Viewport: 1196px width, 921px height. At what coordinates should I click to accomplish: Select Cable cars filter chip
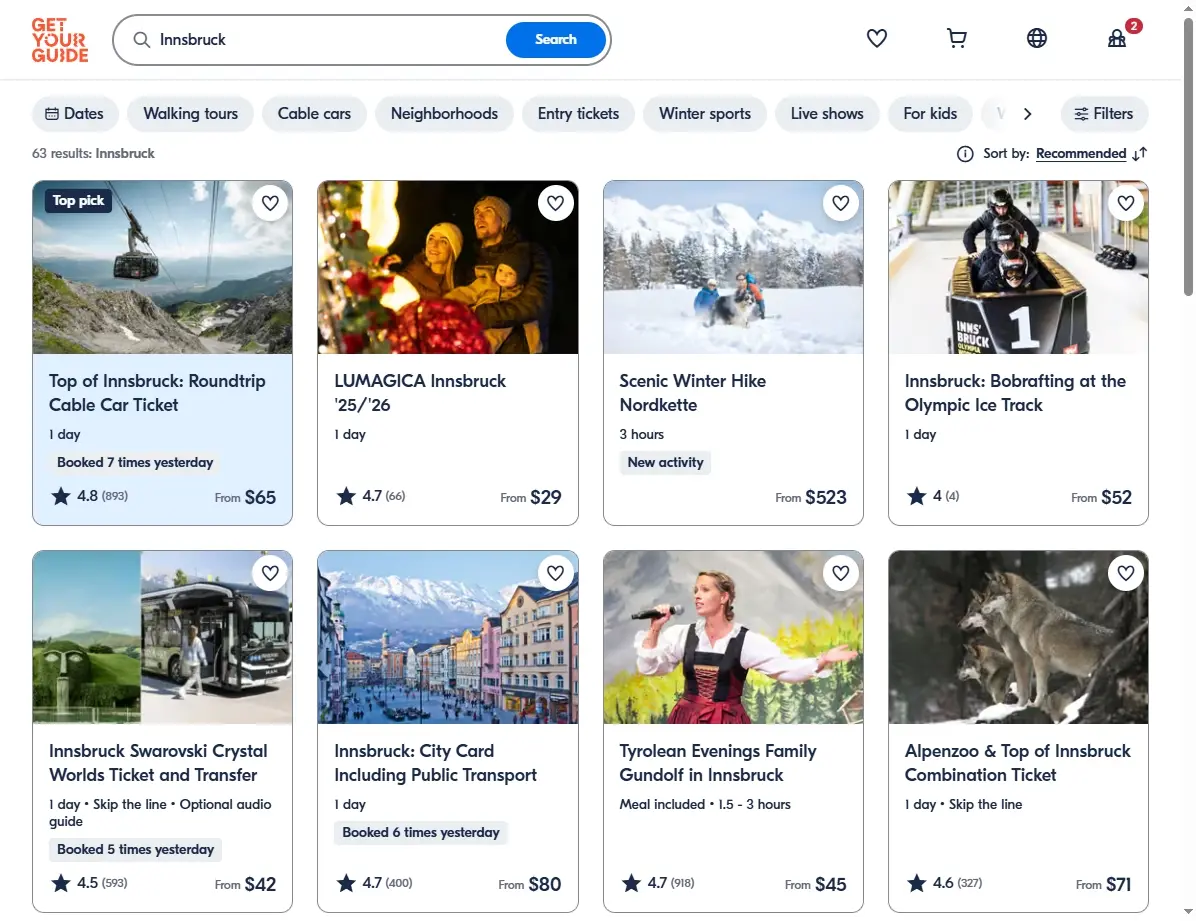point(314,114)
